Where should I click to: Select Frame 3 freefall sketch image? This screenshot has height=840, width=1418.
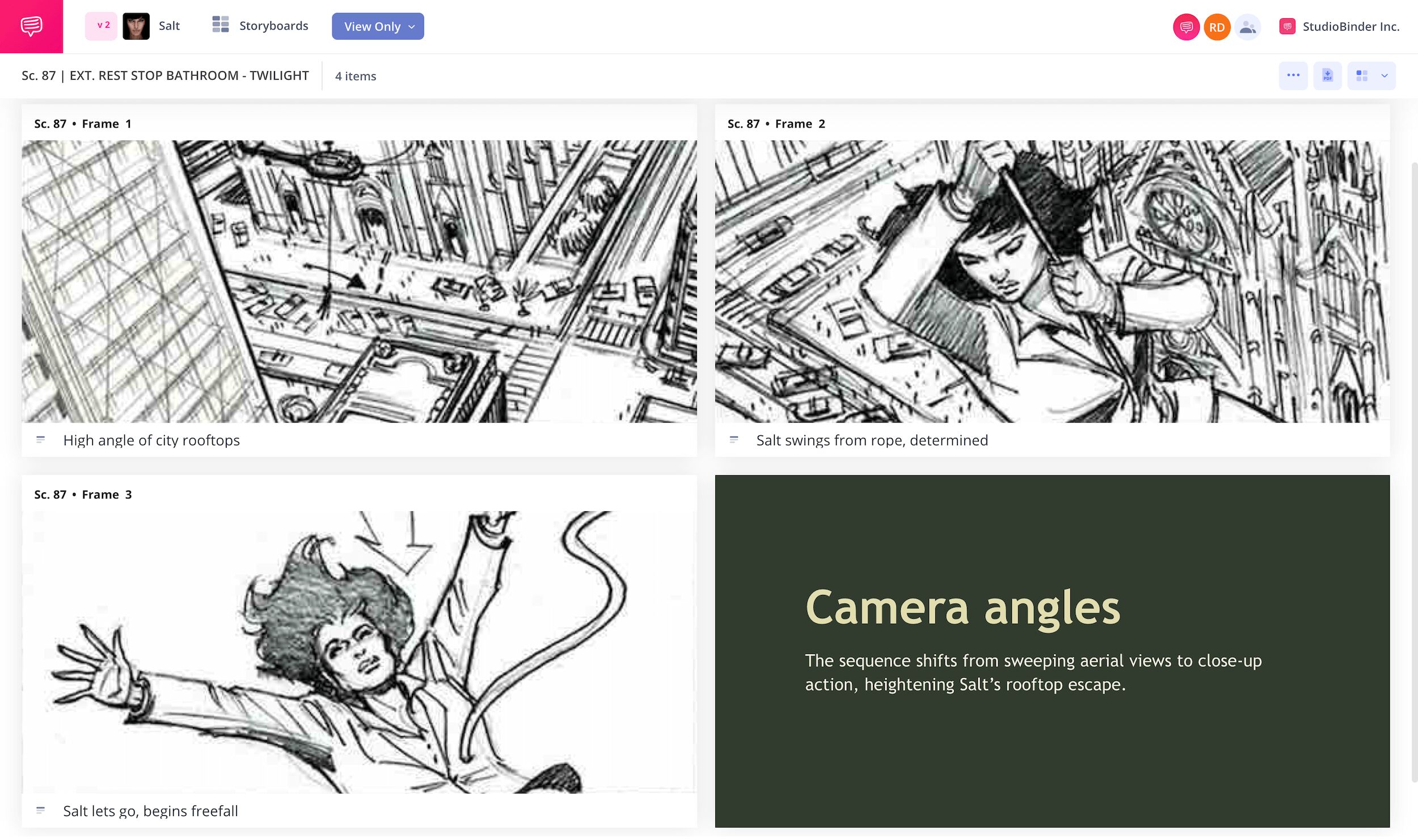coord(359,652)
